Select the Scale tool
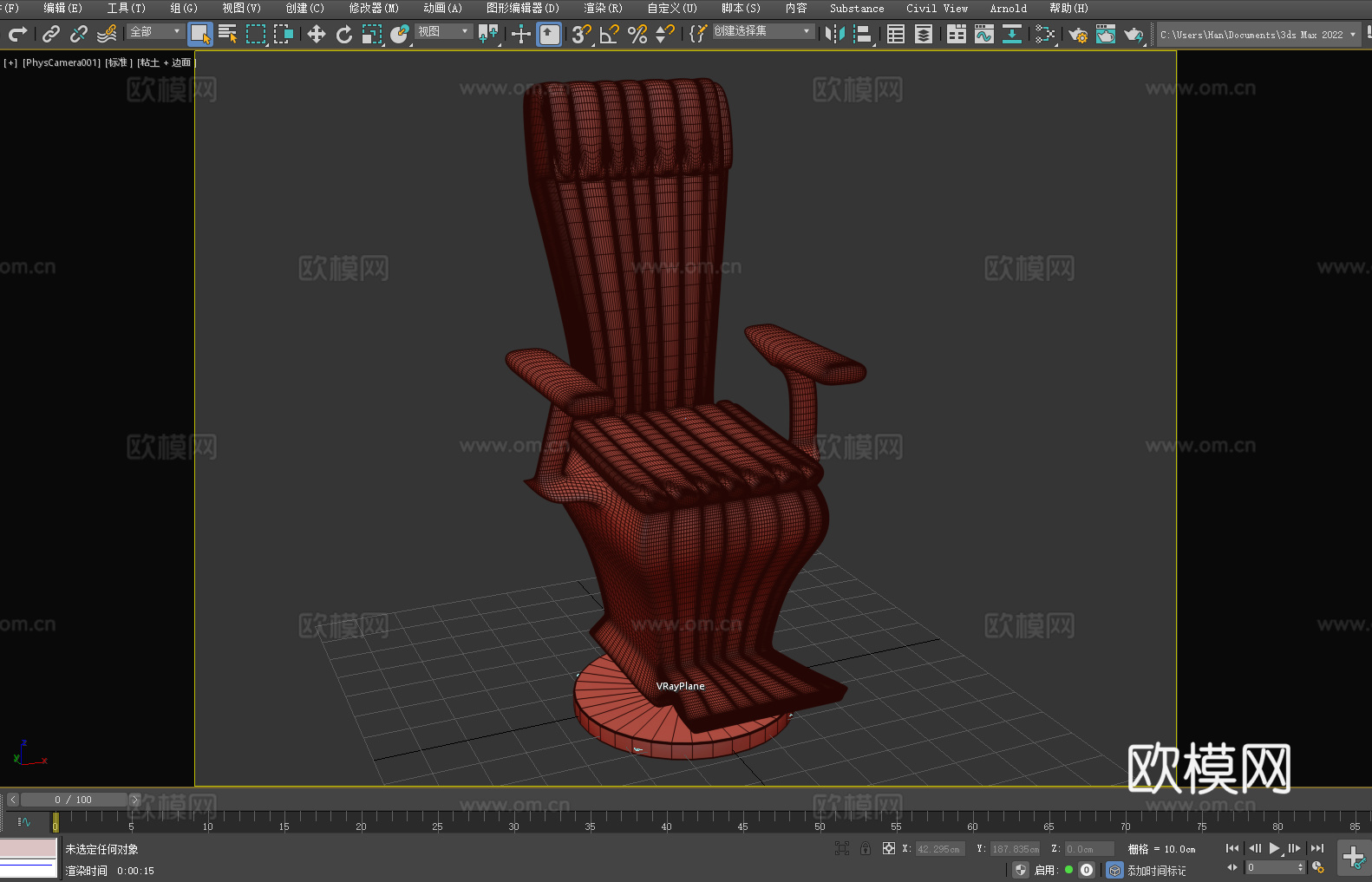Viewport: 1372px width, 882px height. pyautogui.click(x=372, y=34)
